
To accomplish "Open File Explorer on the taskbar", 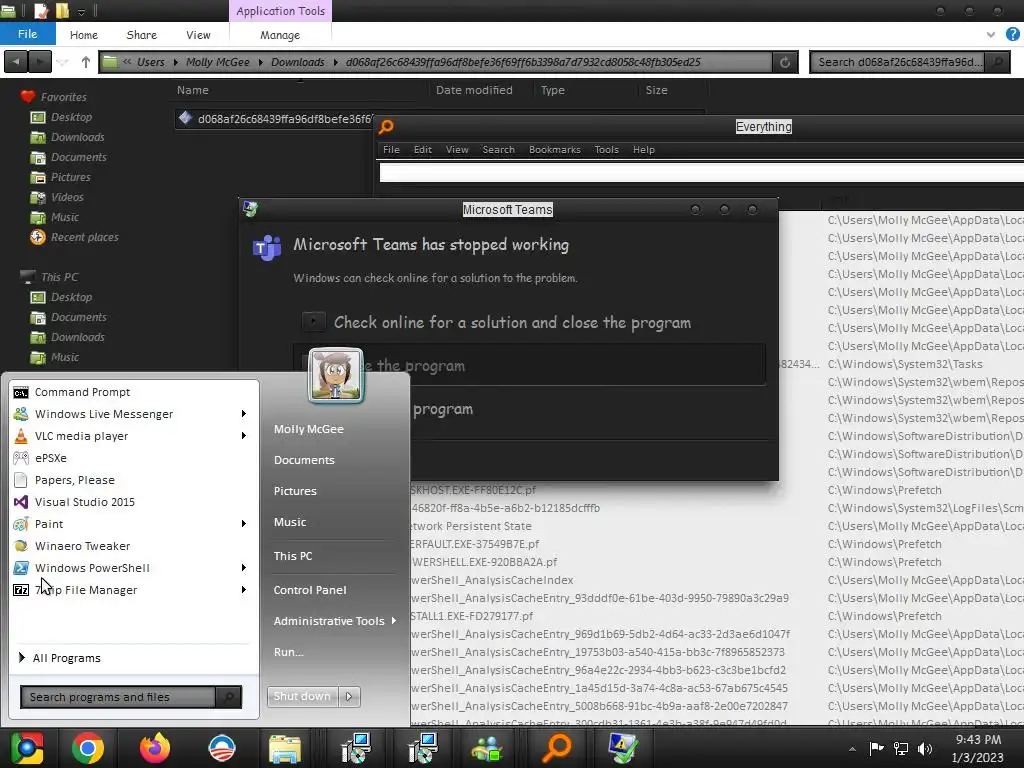I will tap(285, 748).
